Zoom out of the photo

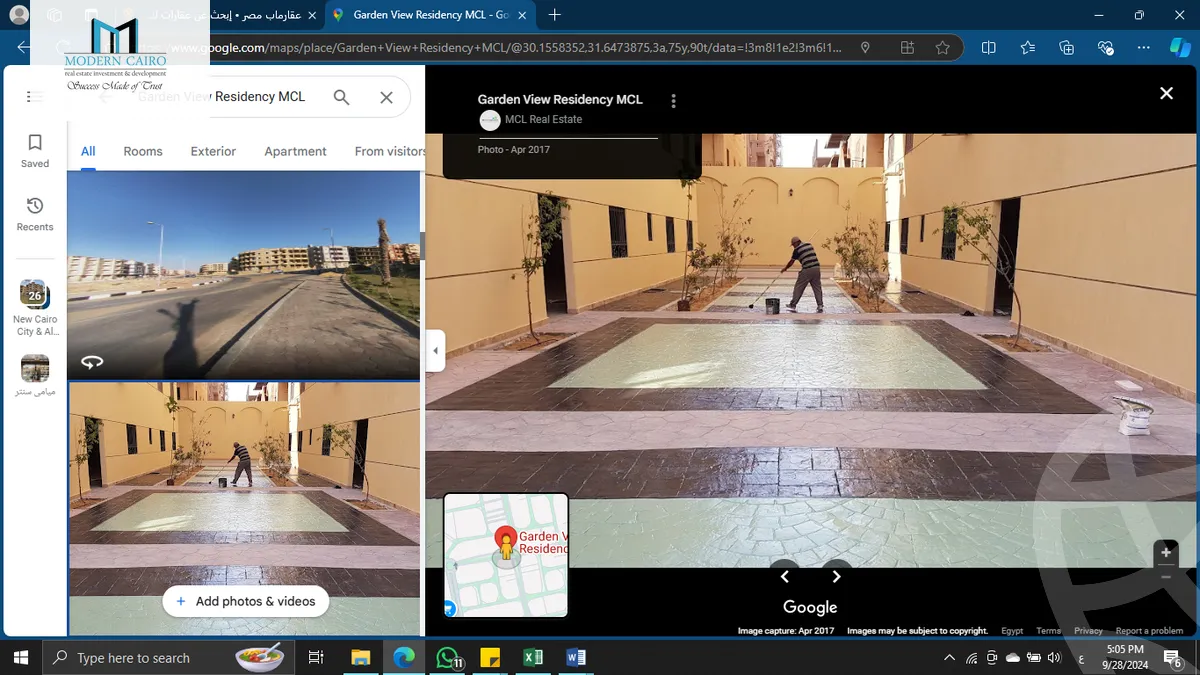pos(1166,577)
